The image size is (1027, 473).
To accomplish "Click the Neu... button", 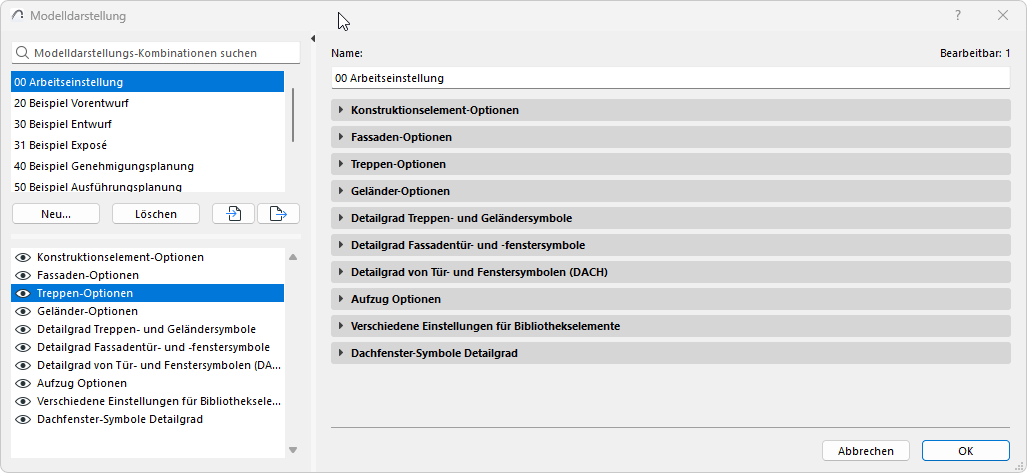I will (56, 213).
